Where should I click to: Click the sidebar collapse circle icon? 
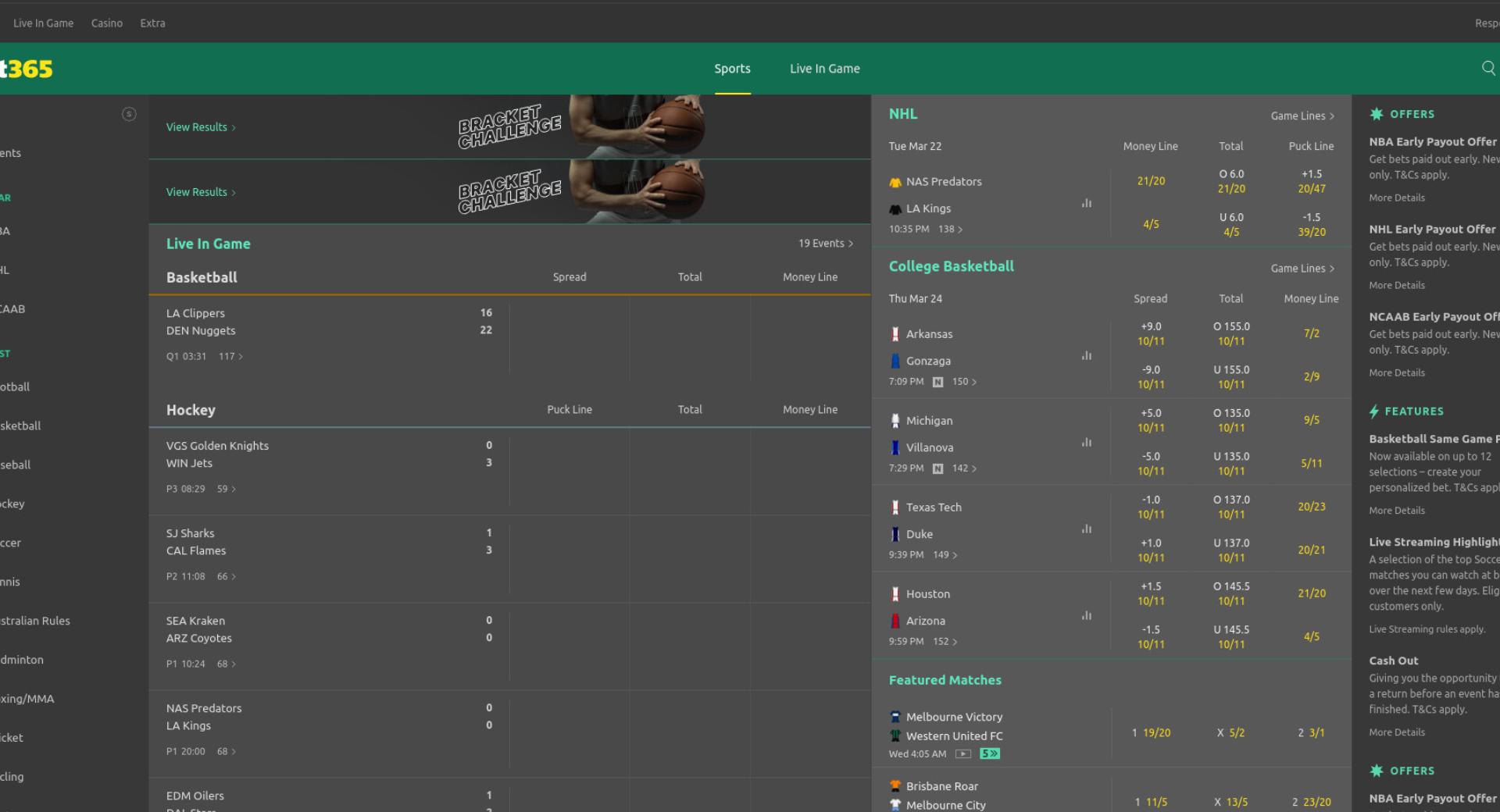pos(129,114)
